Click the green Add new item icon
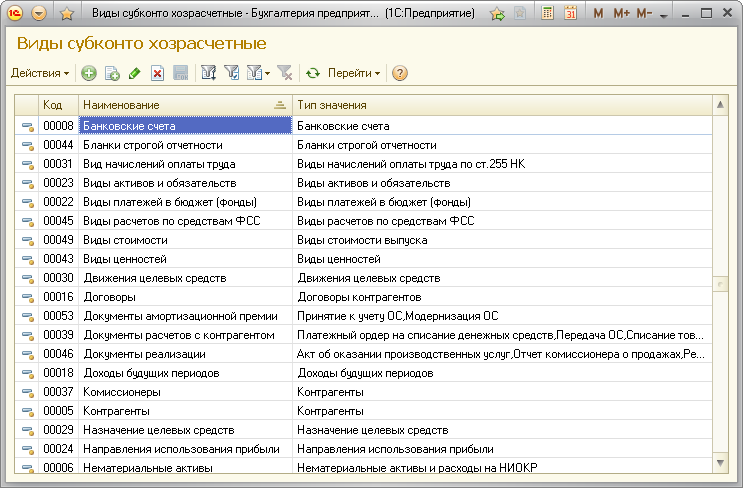The image size is (743, 488). pyautogui.click(x=89, y=73)
